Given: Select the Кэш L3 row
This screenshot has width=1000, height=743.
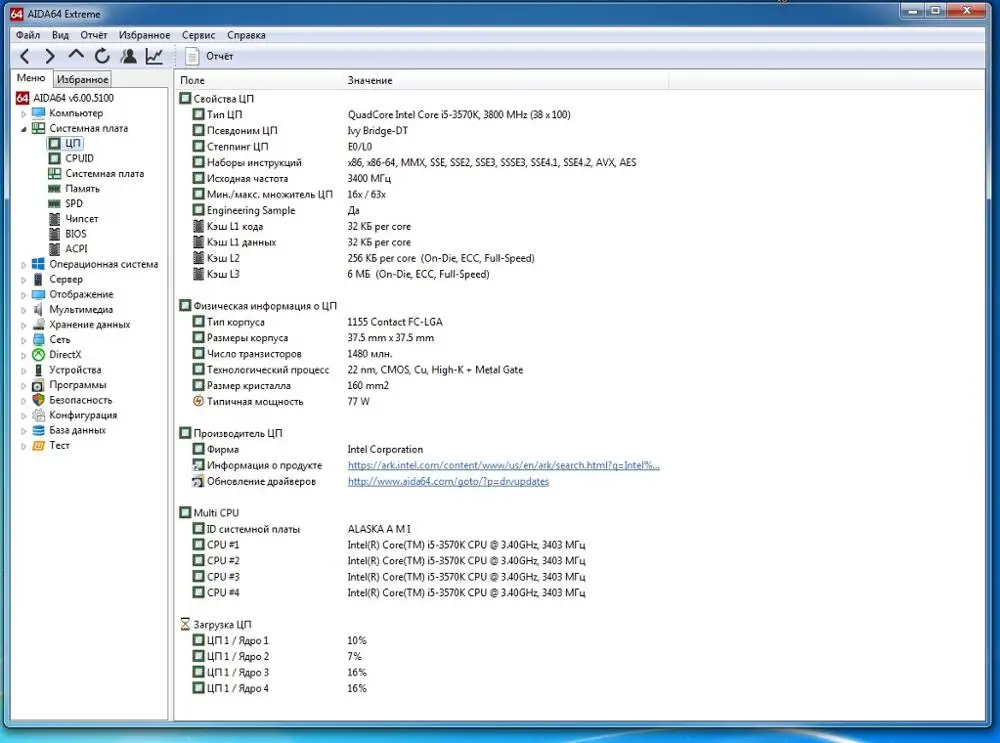Looking at the screenshot, I should [341, 274].
